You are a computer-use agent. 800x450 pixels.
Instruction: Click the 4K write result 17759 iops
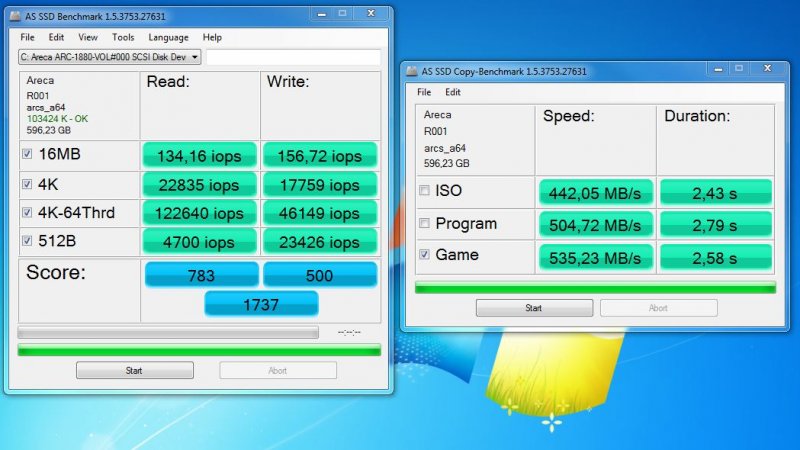tap(320, 185)
